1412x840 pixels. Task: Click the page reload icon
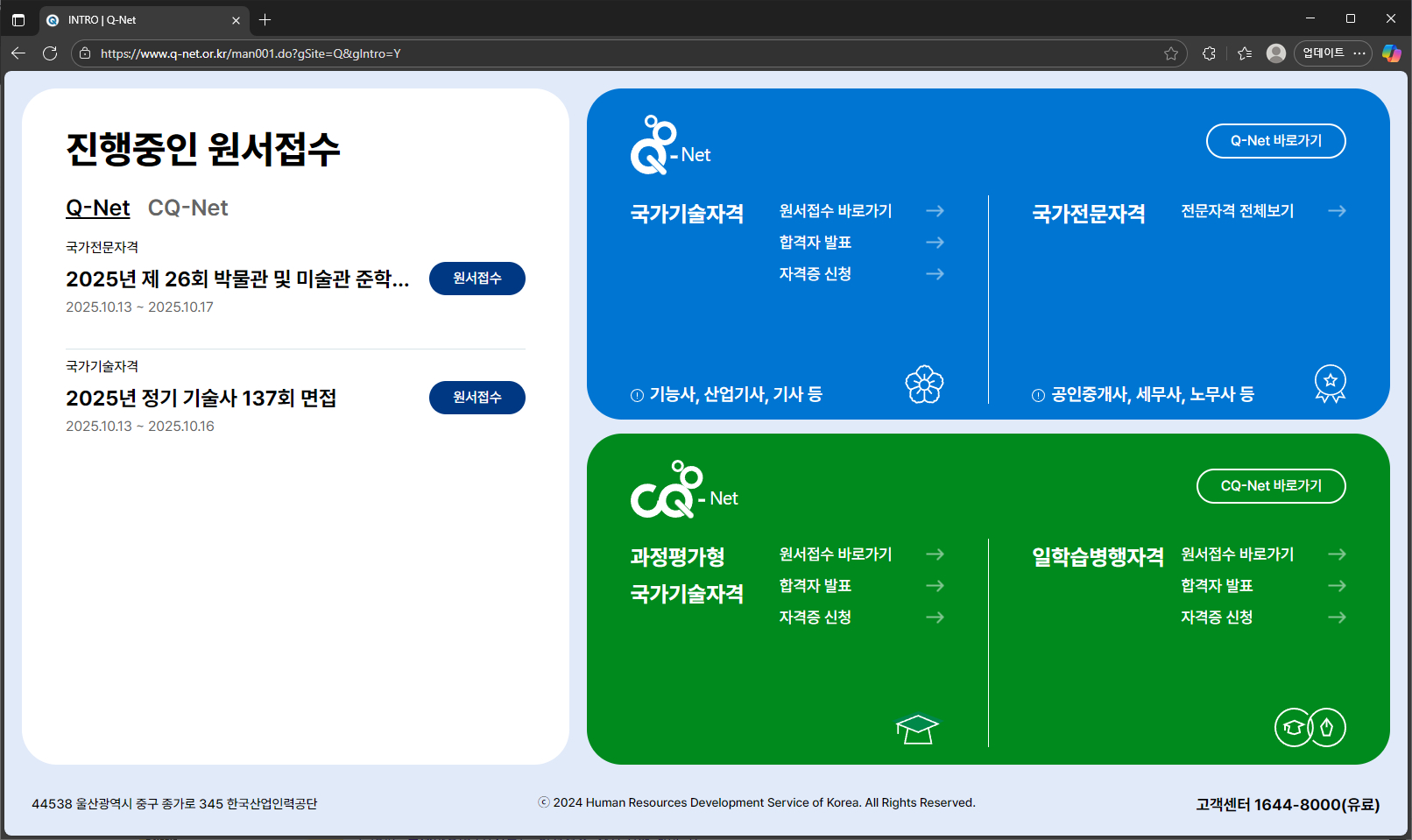(x=50, y=53)
